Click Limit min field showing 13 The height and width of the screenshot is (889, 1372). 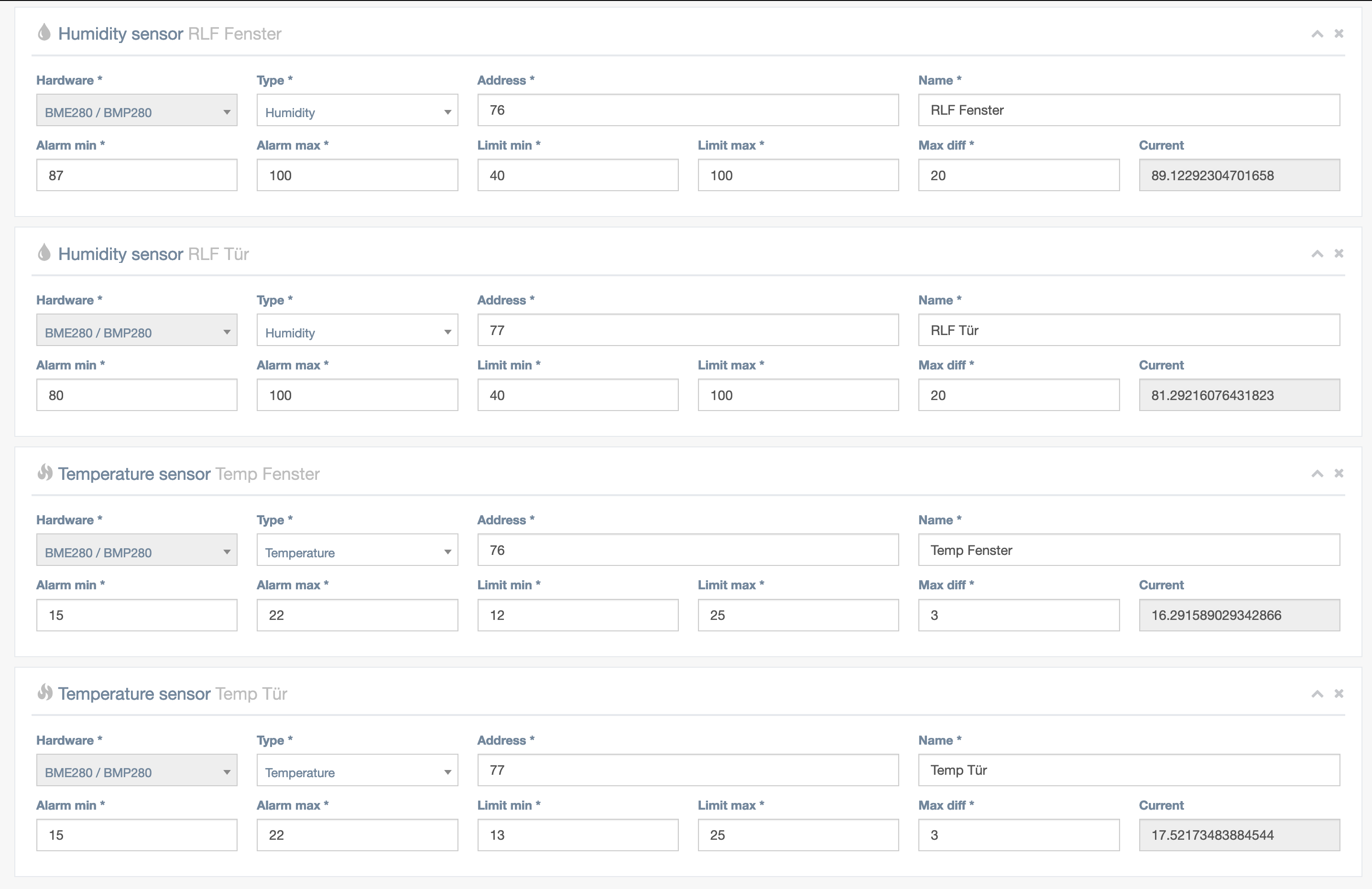click(577, 835)
